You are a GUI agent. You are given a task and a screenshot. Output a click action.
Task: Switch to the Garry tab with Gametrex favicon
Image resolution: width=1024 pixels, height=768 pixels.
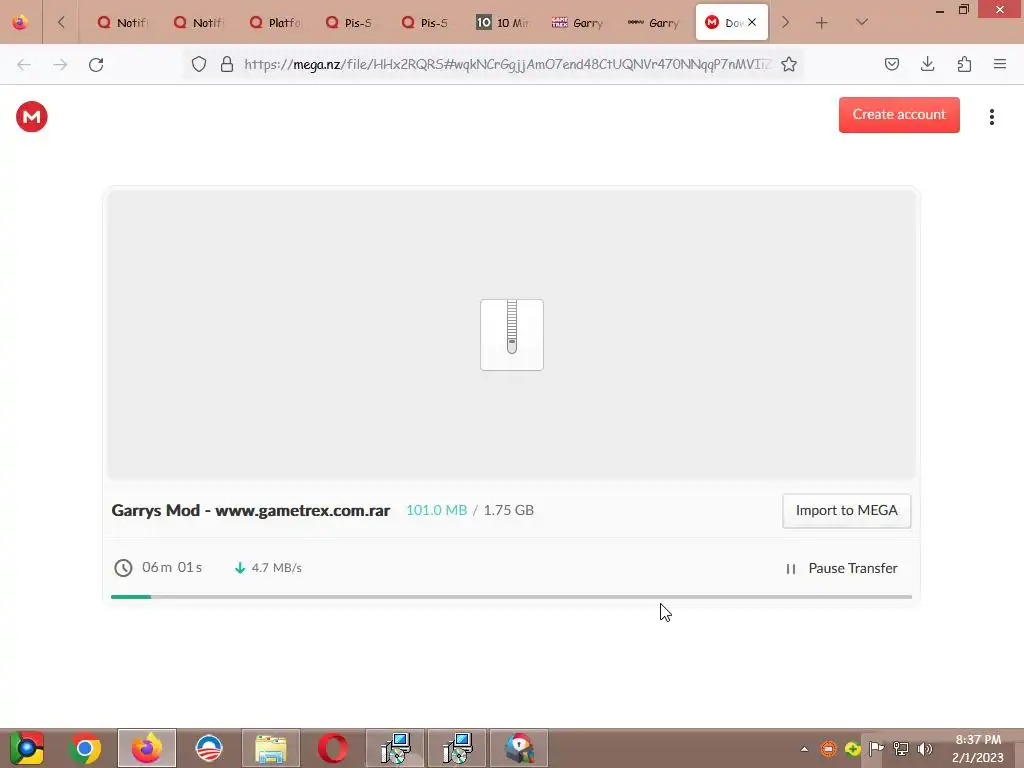click(x=579, y=22)
